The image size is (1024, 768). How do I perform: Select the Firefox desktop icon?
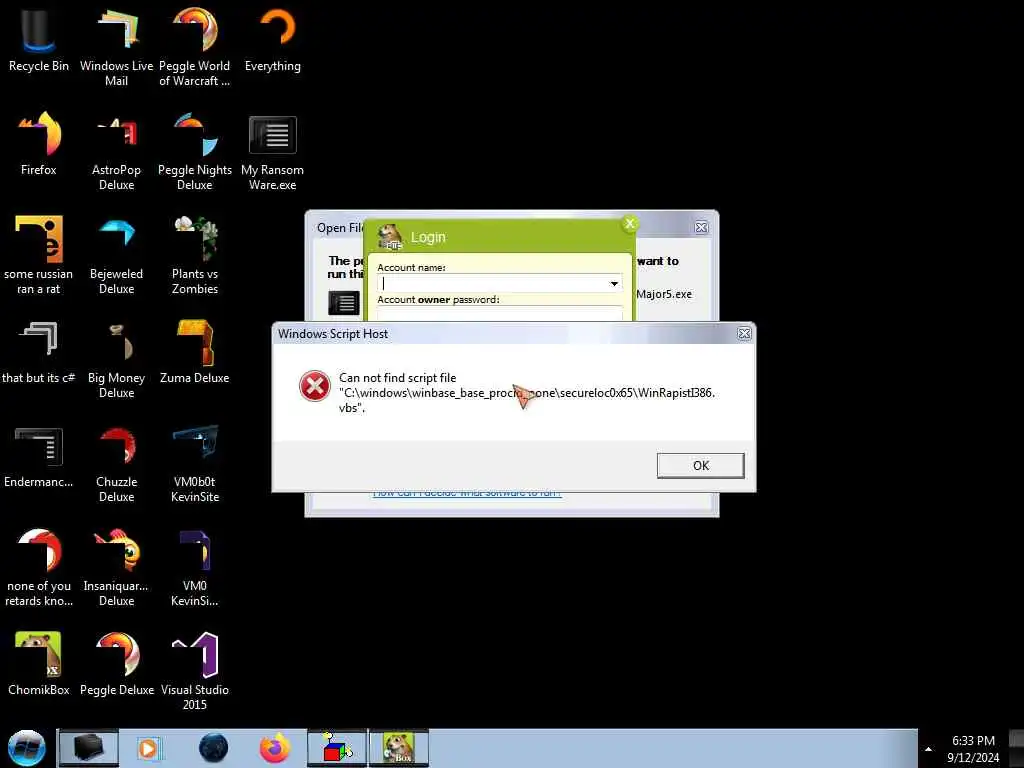[39, 144]
